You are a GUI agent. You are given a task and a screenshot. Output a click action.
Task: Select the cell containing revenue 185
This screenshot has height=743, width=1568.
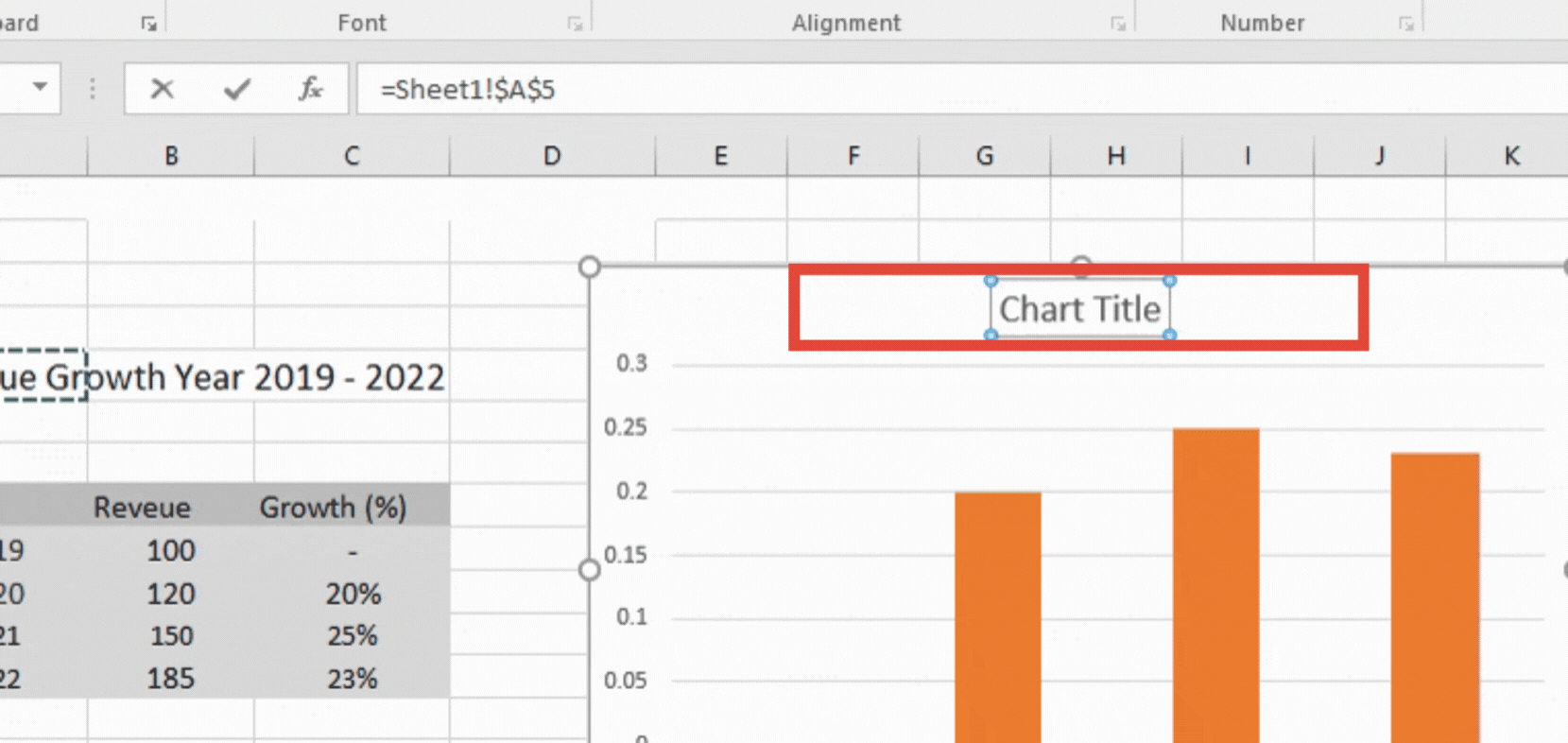(171, 679)
